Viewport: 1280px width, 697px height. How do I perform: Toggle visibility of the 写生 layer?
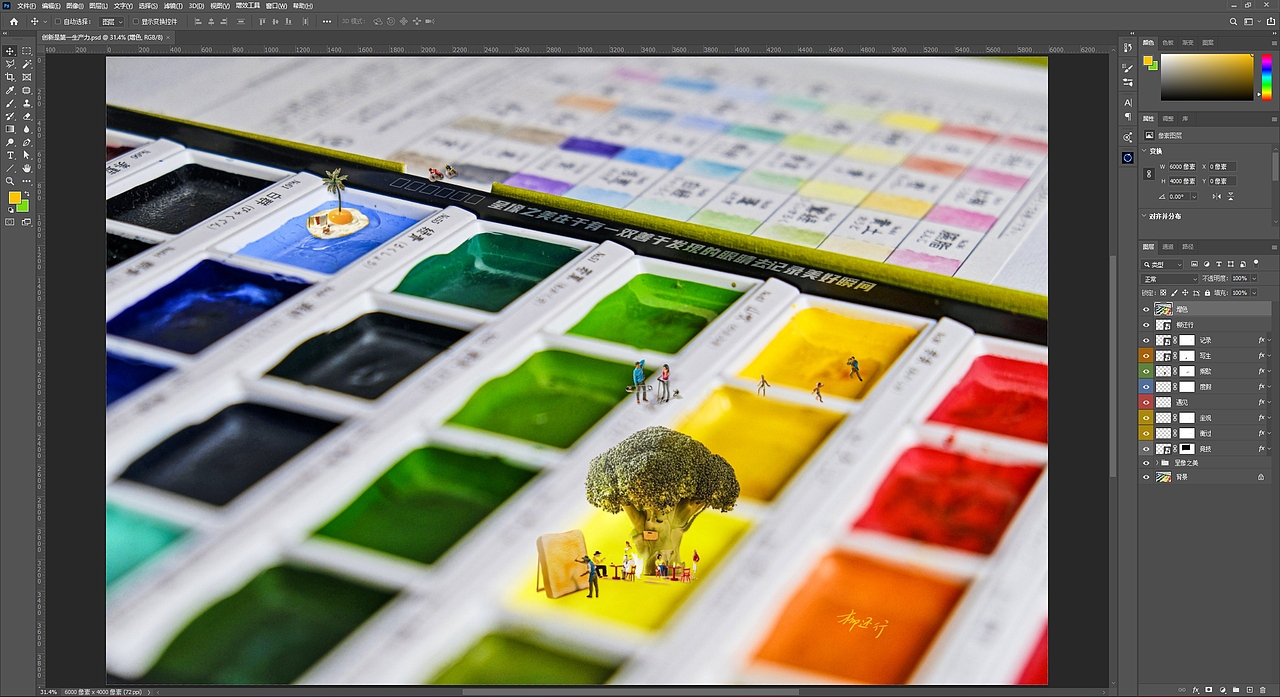(1146, 356)
